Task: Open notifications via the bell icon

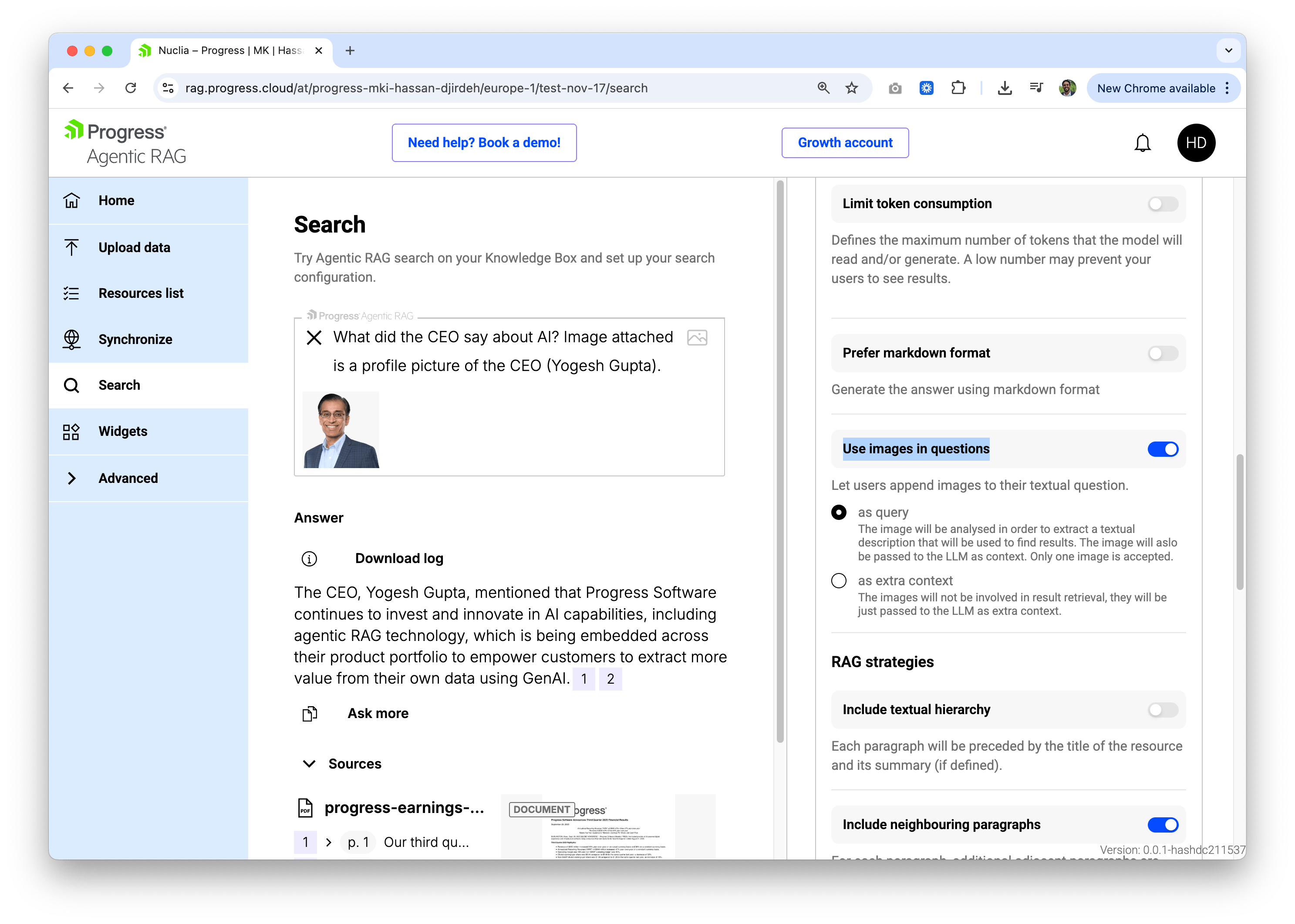Action: pyautogui.click(x=1143, y=143)
